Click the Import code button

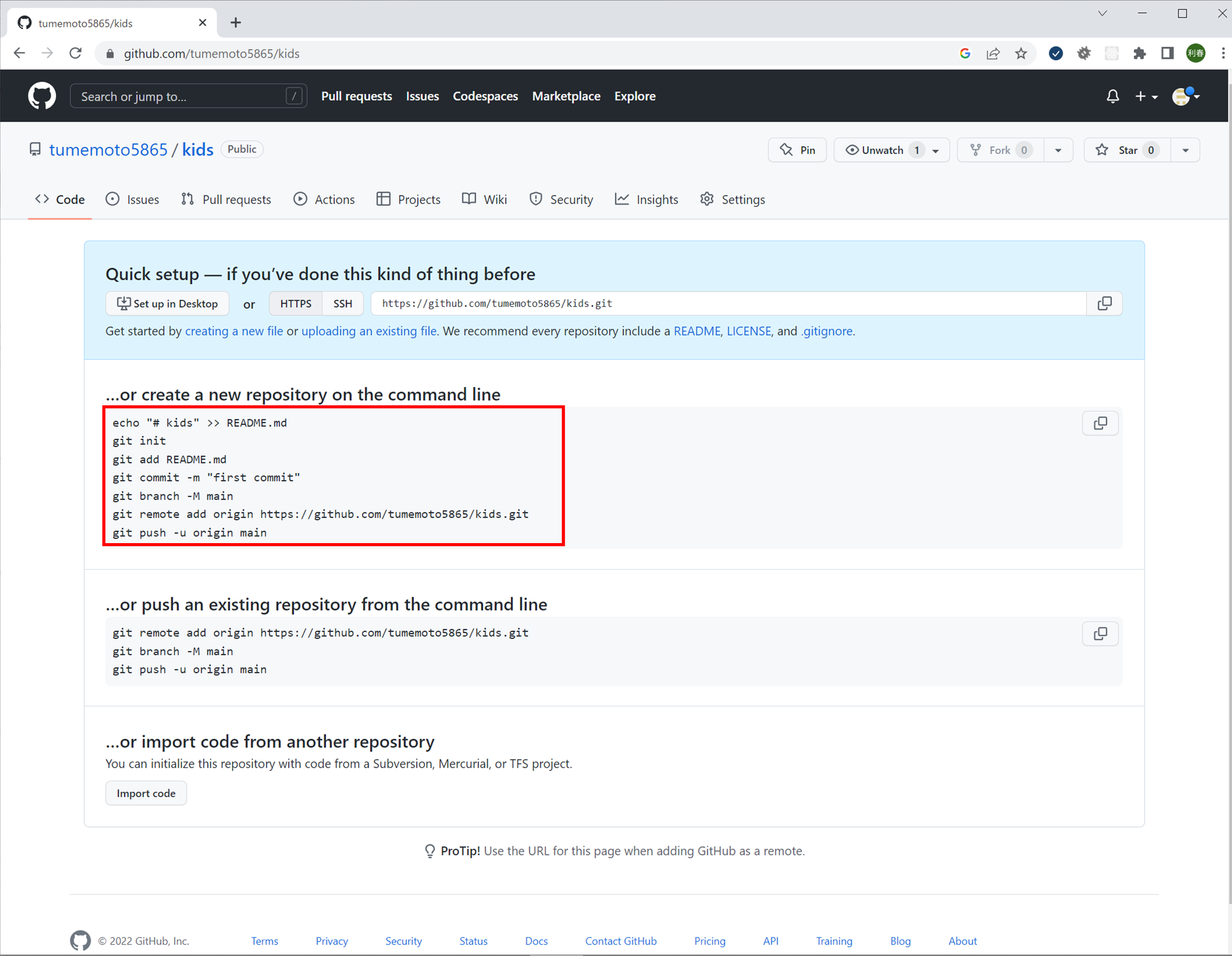(x=146, y=793)
